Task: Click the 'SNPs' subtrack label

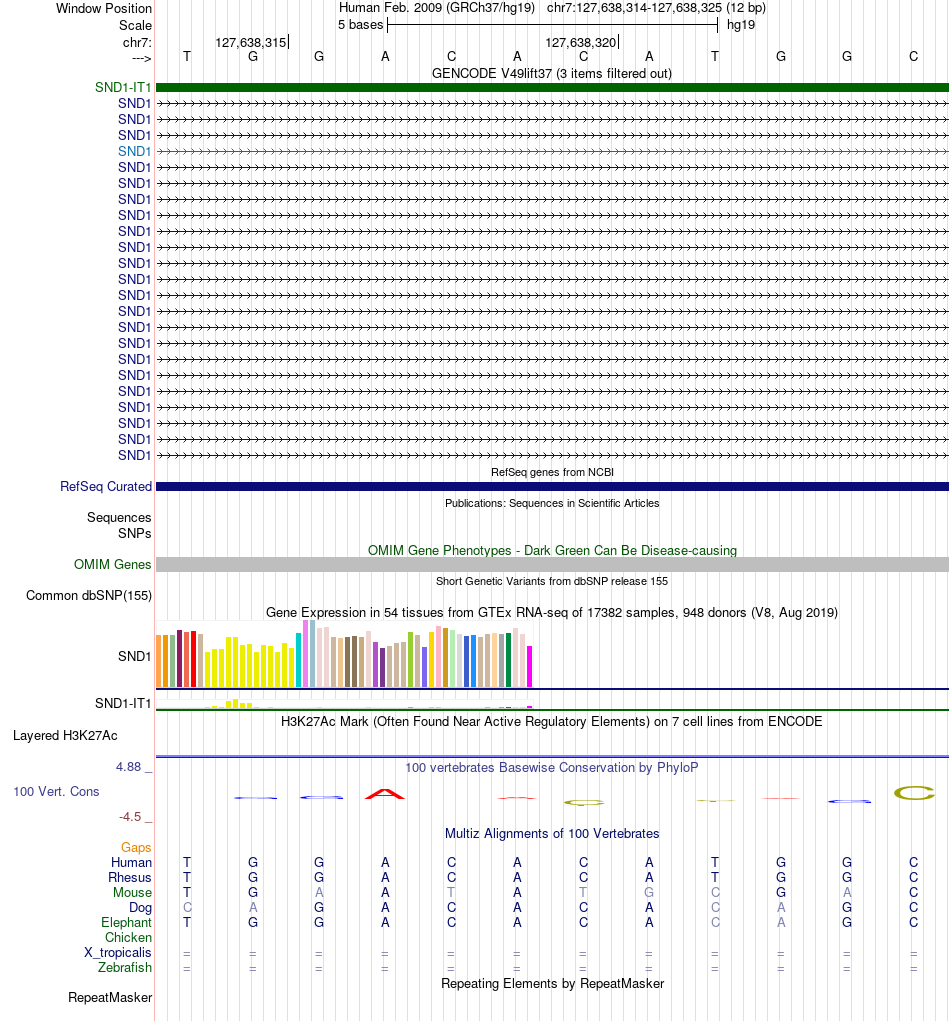Action: pos(135,533)
